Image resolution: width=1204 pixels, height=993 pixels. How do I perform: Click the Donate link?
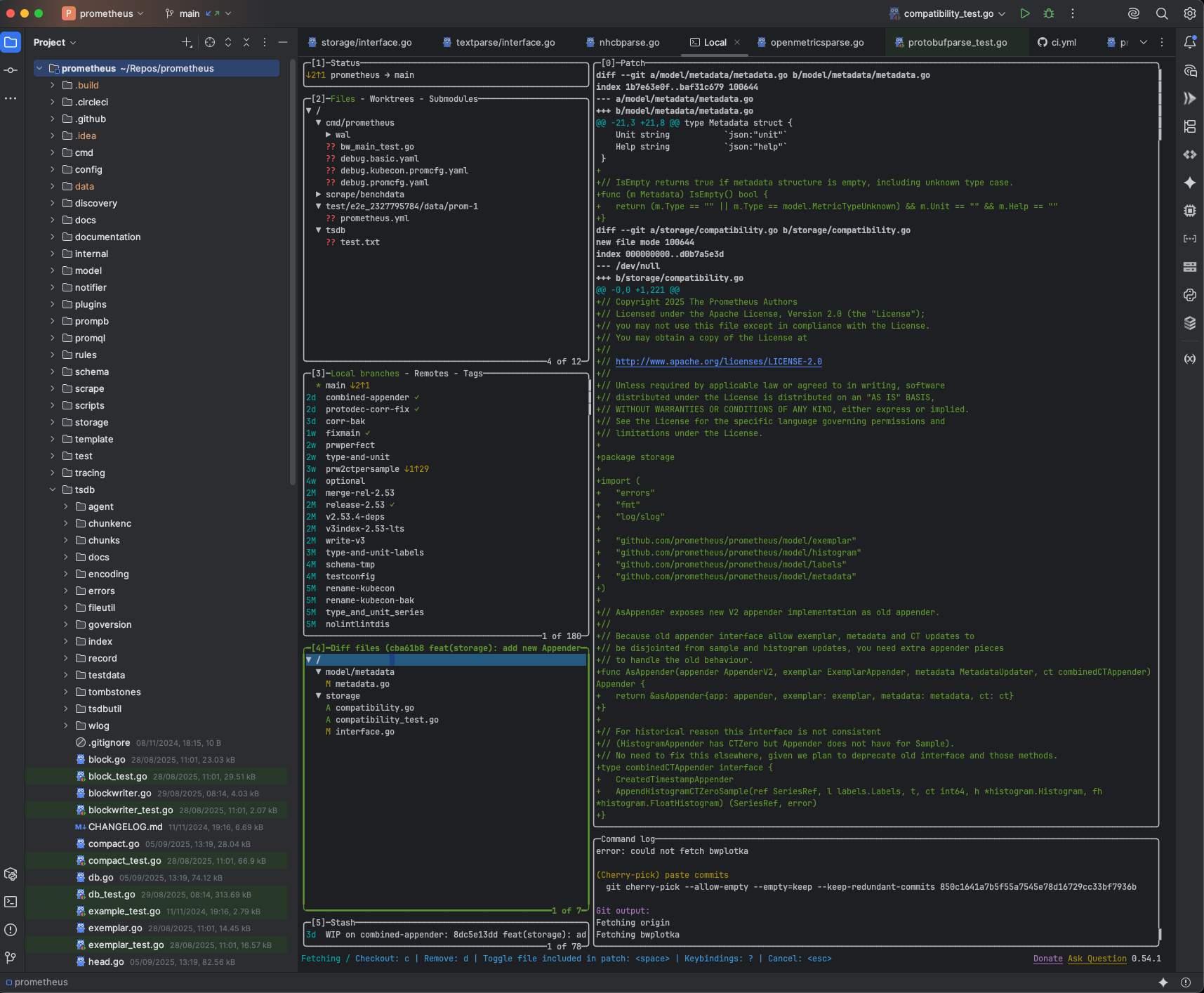(x=1047, y=958)
